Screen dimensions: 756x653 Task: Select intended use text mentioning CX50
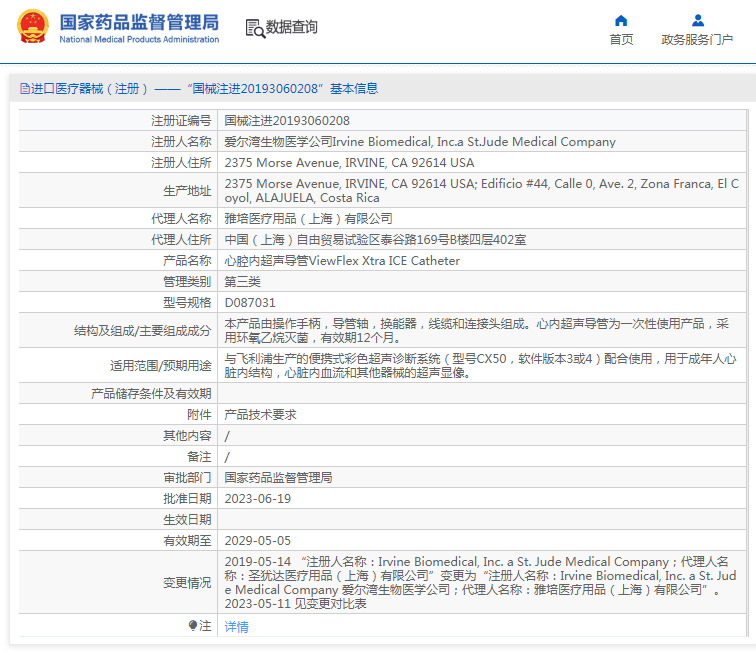(482, 366)
